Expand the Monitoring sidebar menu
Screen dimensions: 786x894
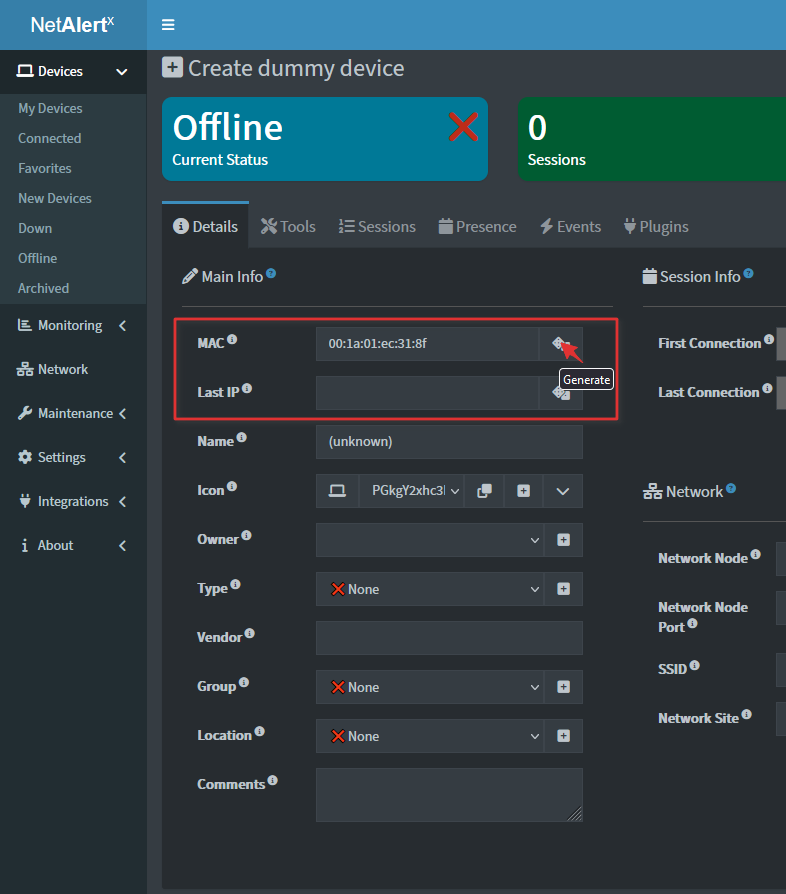tap(72, 325)
